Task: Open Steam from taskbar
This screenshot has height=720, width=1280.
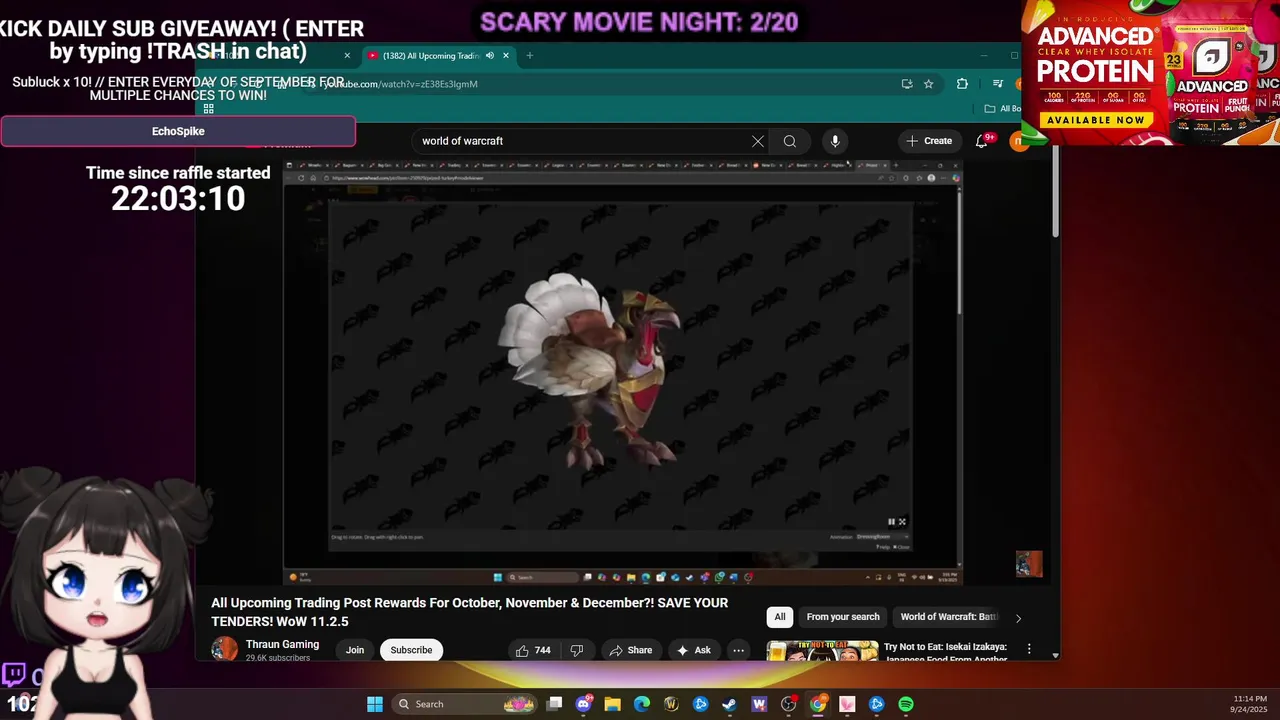Action: tap(729, 704)
